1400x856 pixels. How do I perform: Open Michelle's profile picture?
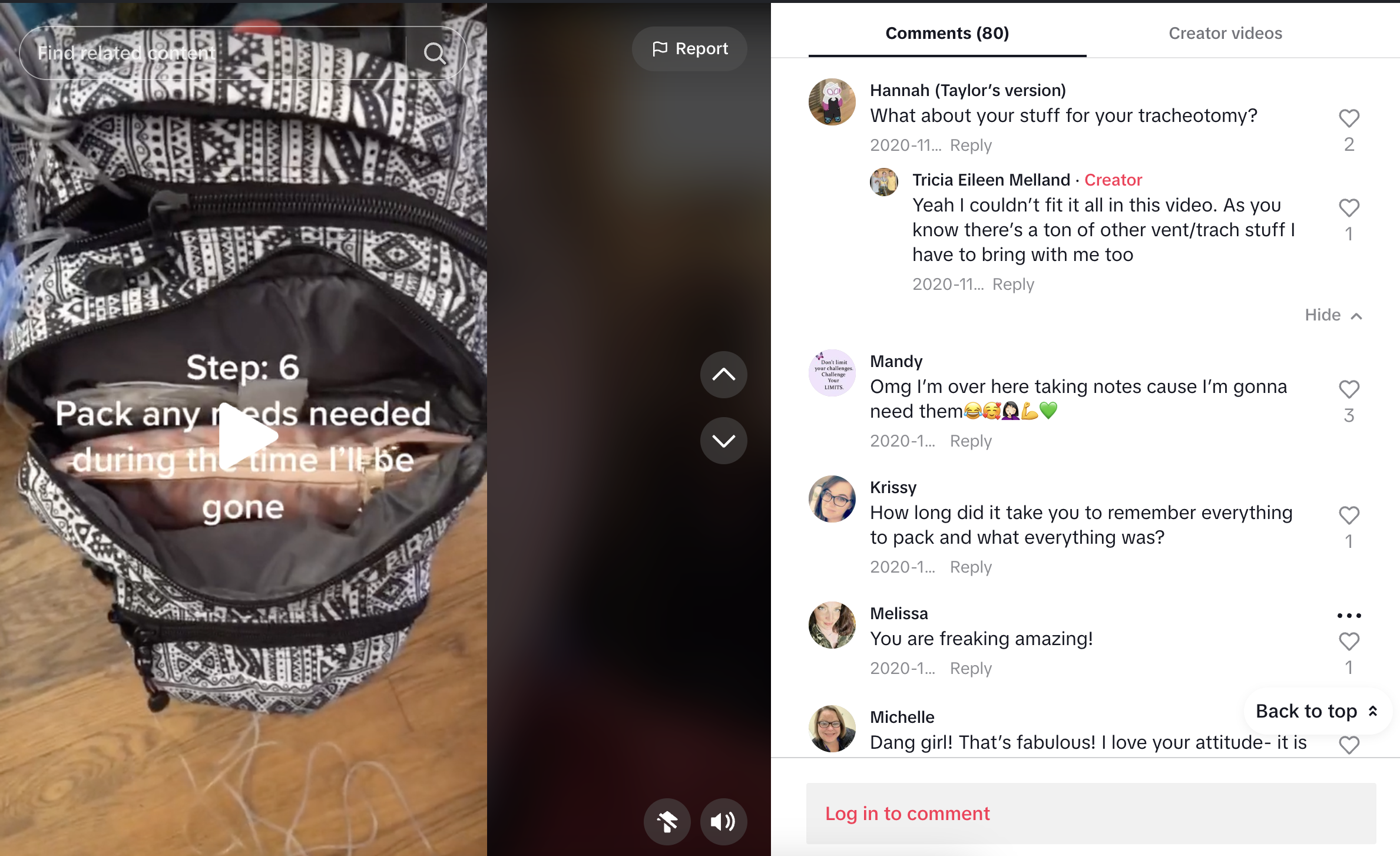click(832, 729)
